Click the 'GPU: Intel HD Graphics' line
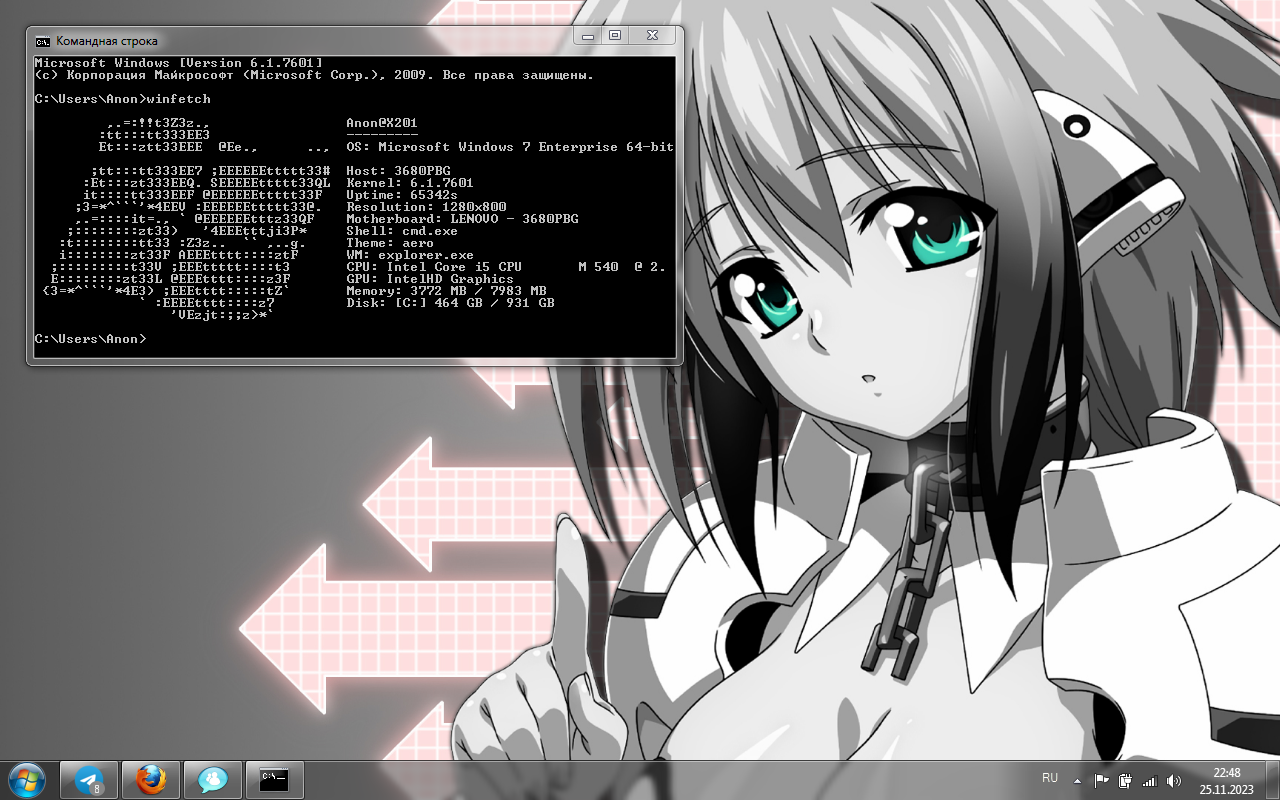This screenshot has width=1280, height=800. coord(430,279)
